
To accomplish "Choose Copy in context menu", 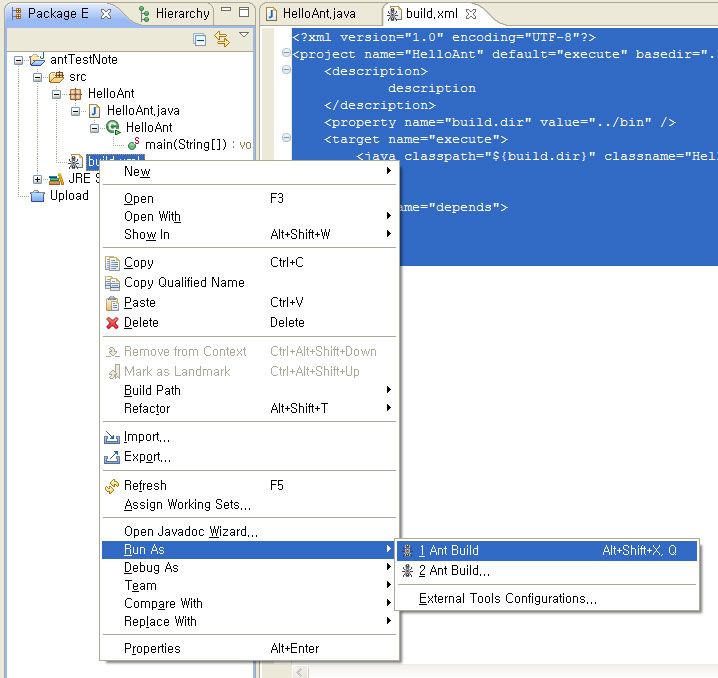I will (250, 263).
